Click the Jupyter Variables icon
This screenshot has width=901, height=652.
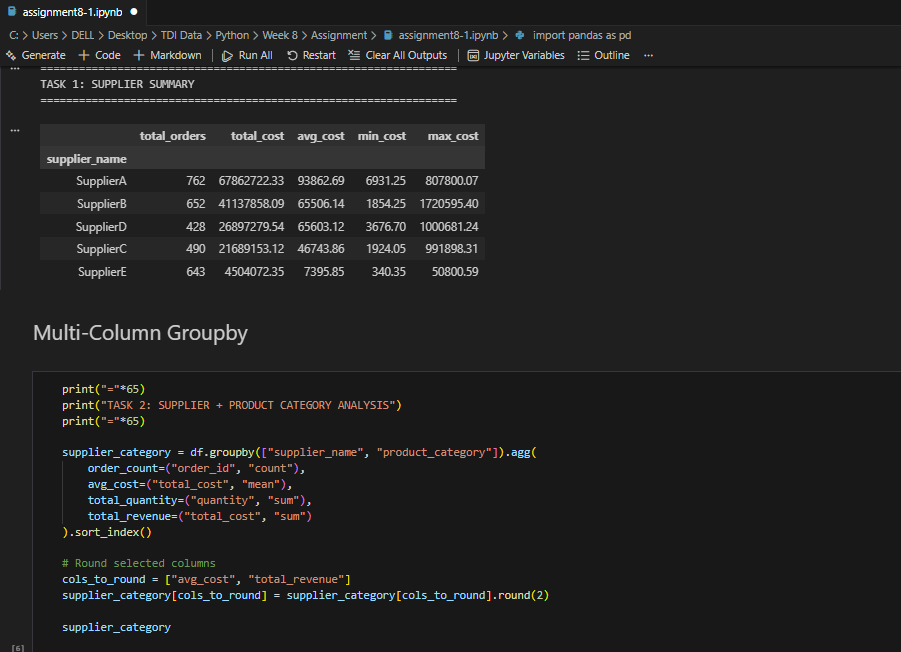(473, 56)
